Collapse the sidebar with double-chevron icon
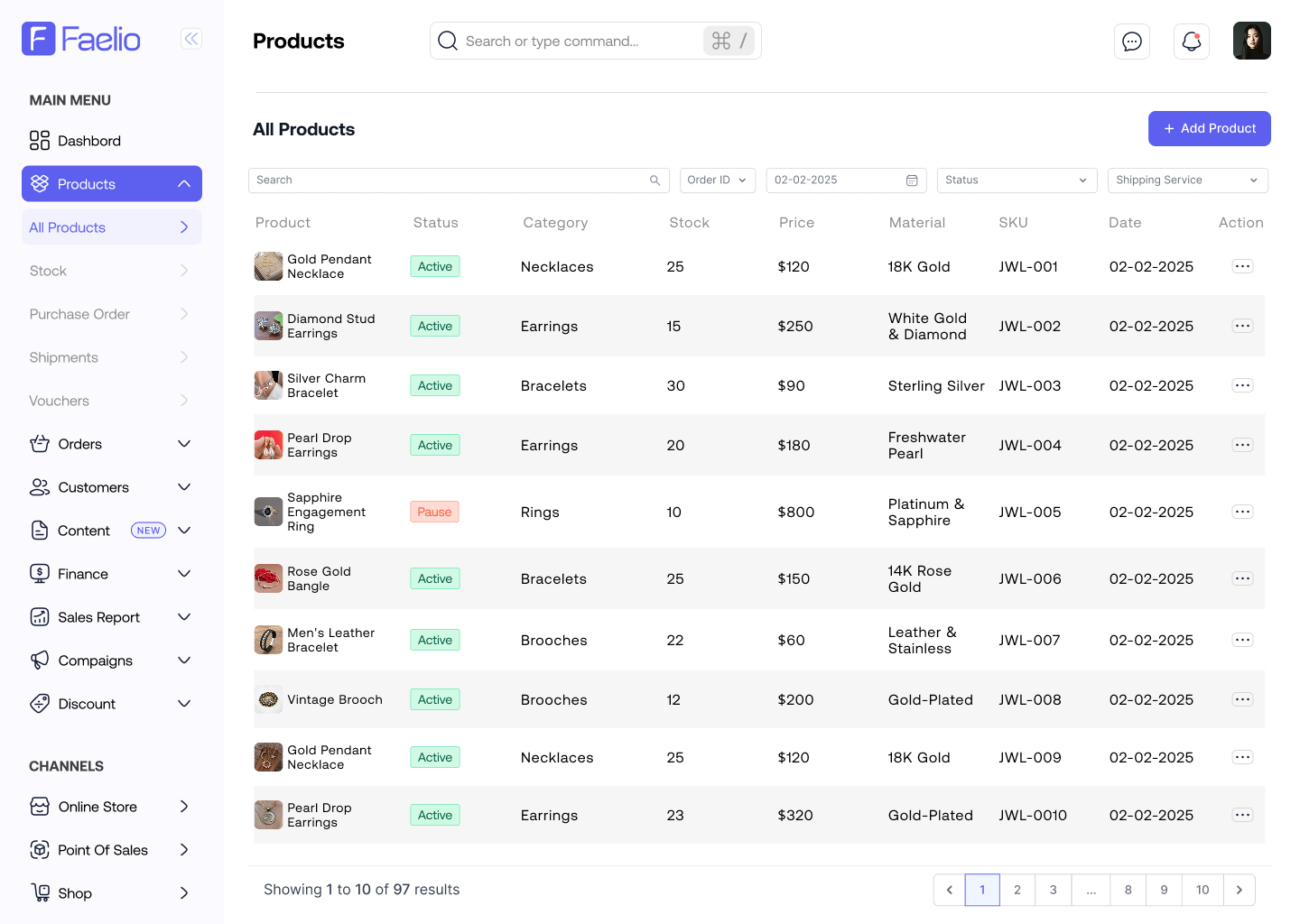Viewport: 1300px width, 924px height. [191, 39]
